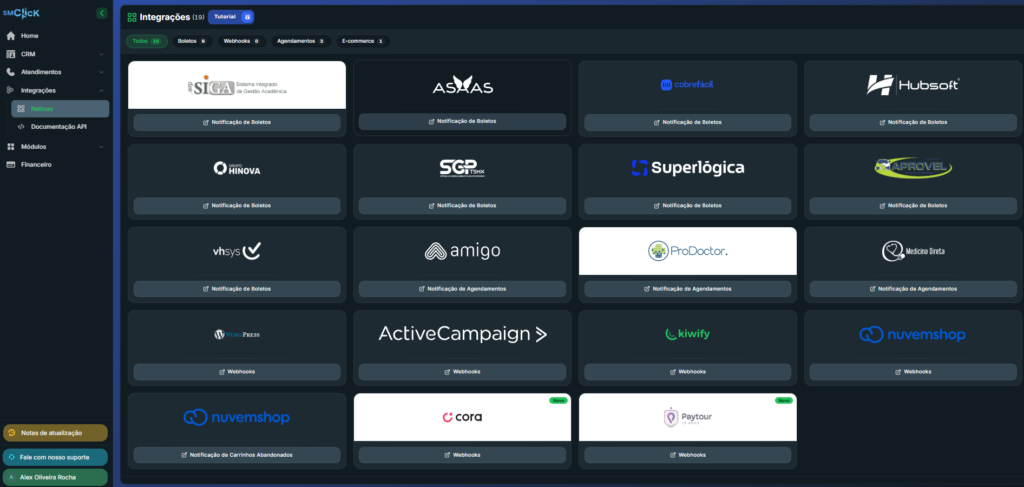Image resolution: width=1024 pixels, height=487 pixels.
Task: Click Webhooks button under kiwify
Action: [x=688, y=371]
